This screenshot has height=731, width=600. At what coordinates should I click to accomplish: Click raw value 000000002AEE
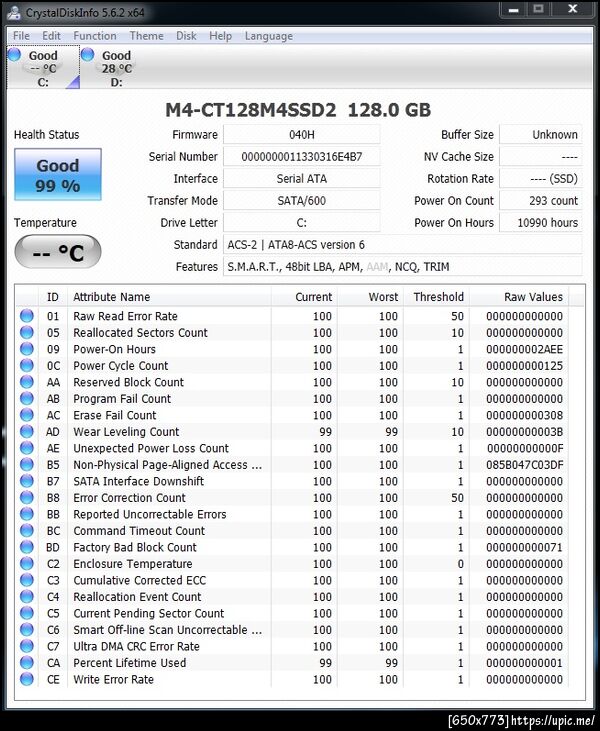(524, 349)
